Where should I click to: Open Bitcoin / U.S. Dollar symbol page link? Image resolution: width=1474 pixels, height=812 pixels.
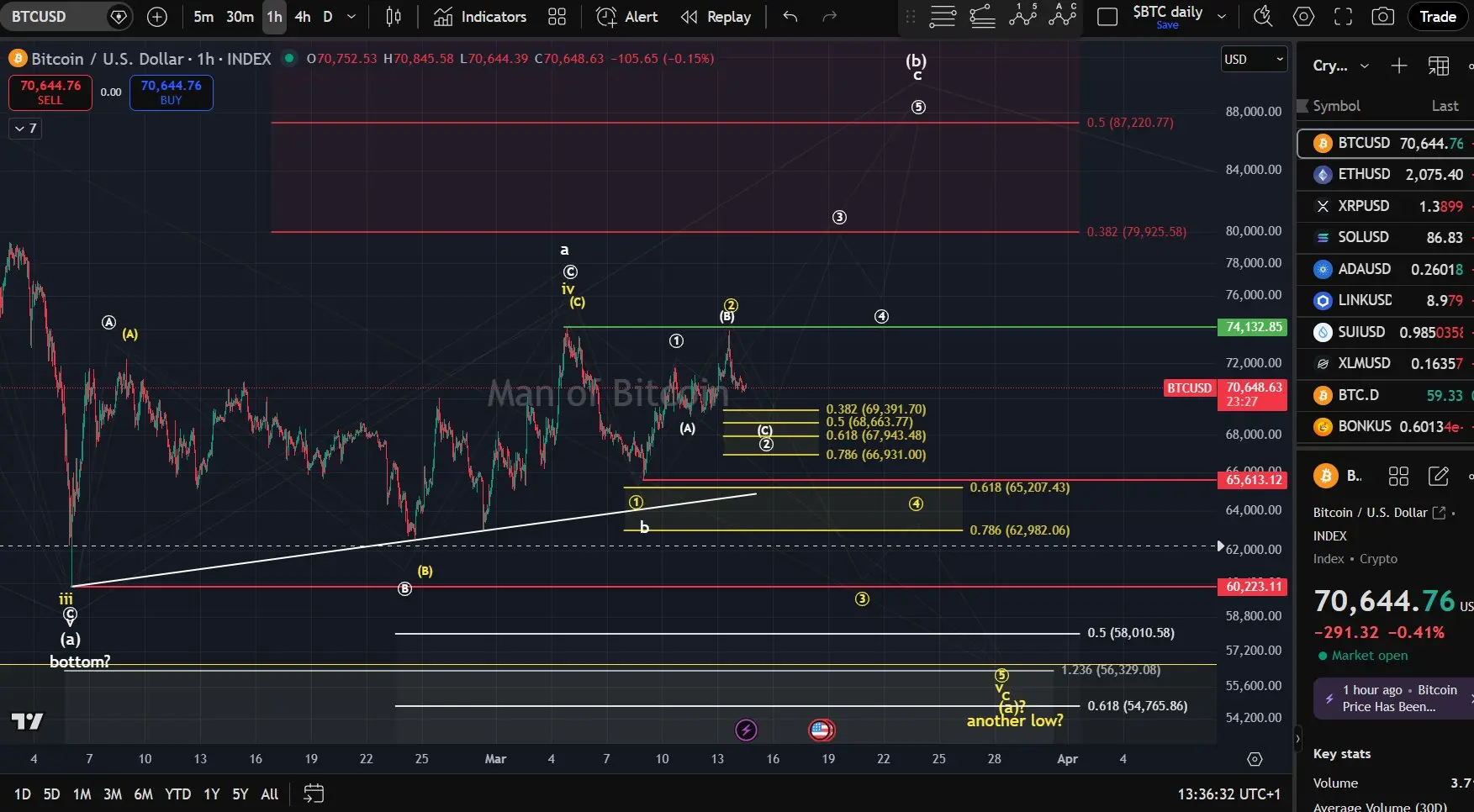point(1379,513)
